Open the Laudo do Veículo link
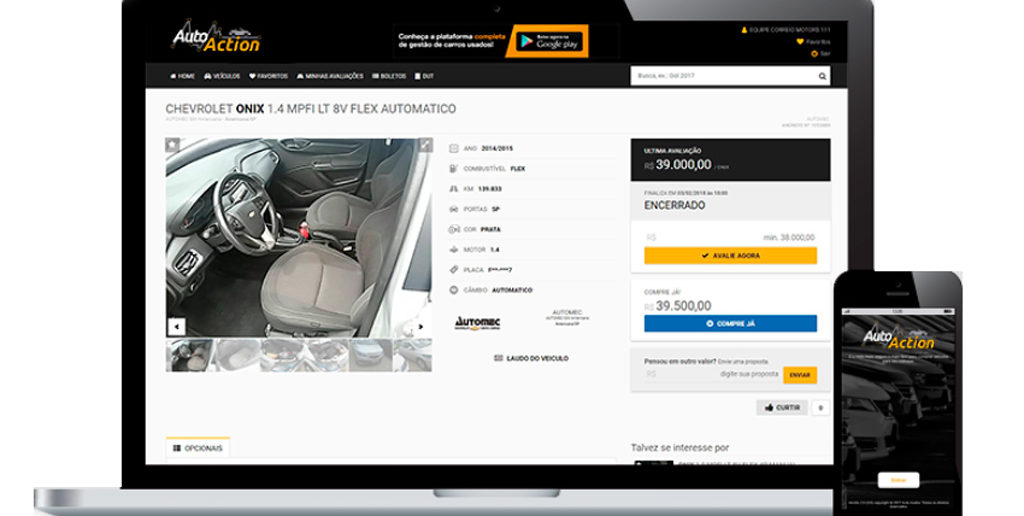Viewport: 1024px width, 516px height. [531, 358]
